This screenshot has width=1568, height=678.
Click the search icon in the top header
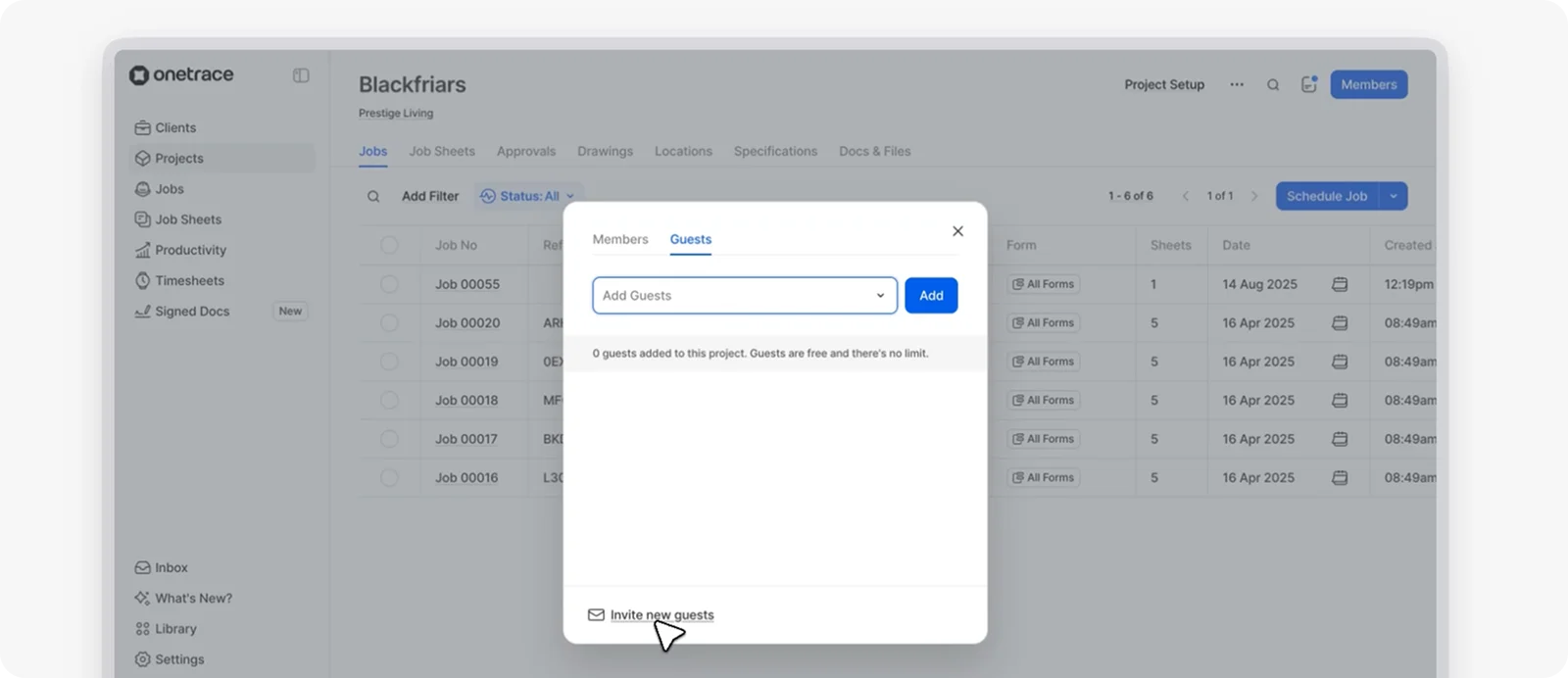[1273, 84]
